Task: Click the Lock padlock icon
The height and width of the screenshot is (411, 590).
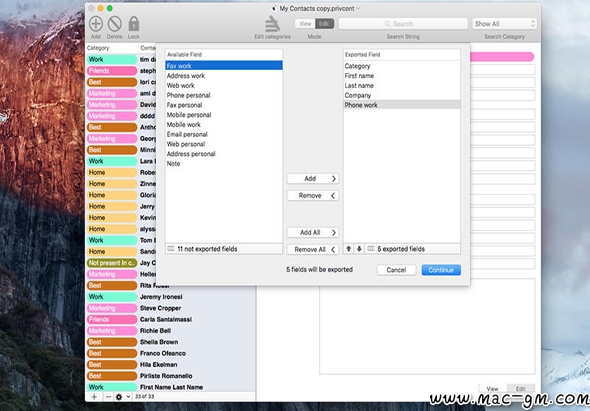Action: coord(134,24)
